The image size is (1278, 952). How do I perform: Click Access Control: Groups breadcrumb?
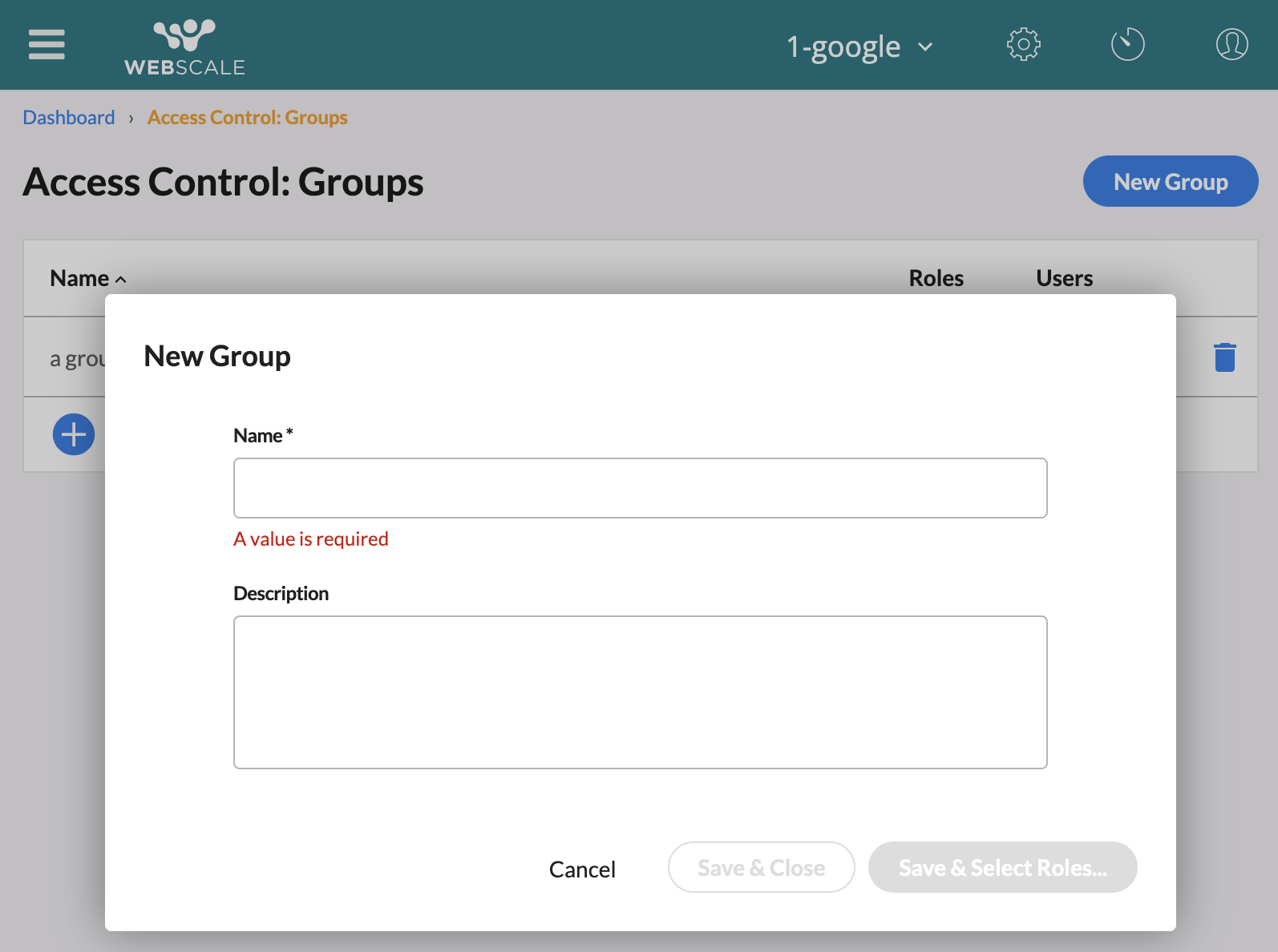click(x=247, y=118)
